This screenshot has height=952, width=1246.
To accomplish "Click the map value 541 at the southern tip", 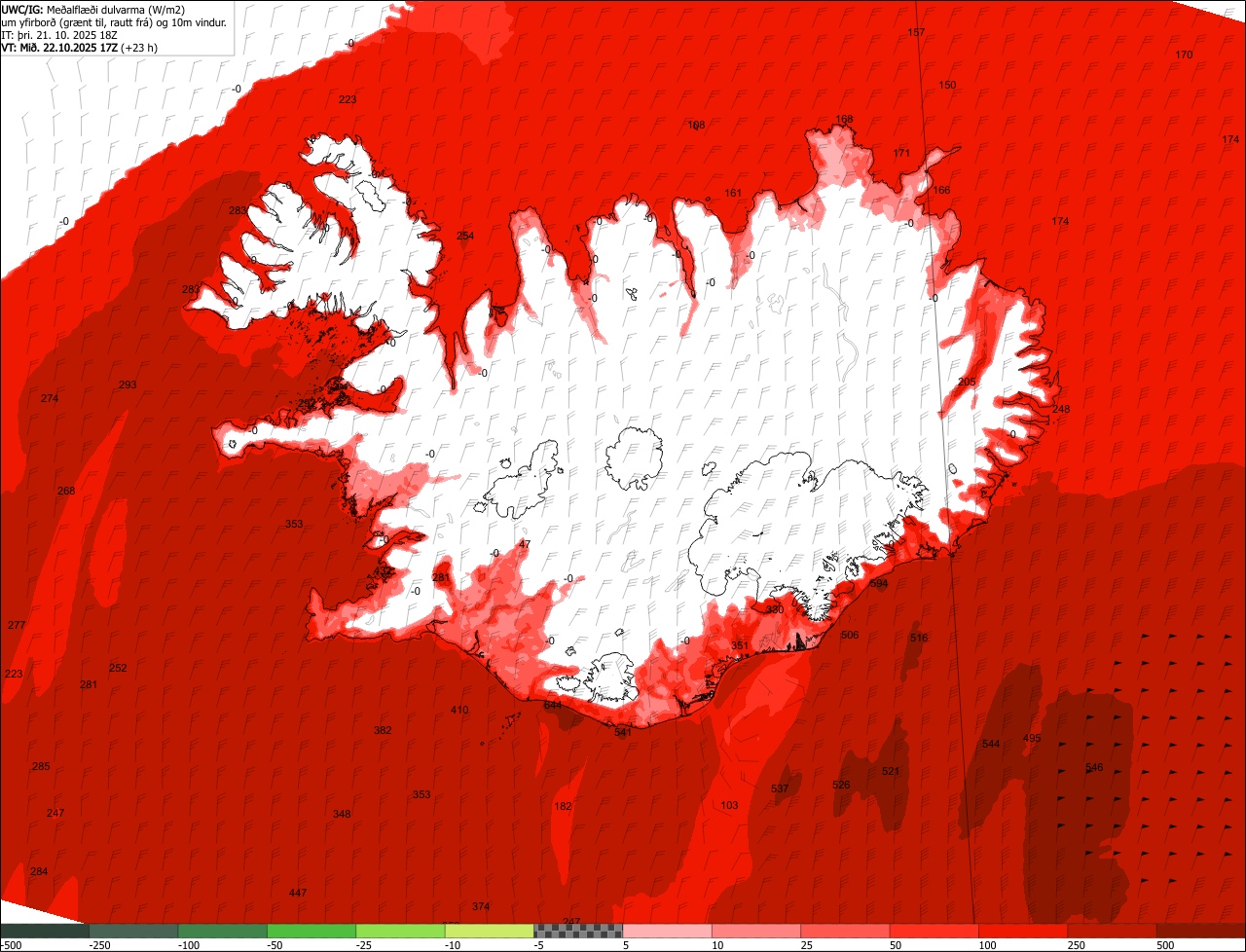I will coord(623,732).
